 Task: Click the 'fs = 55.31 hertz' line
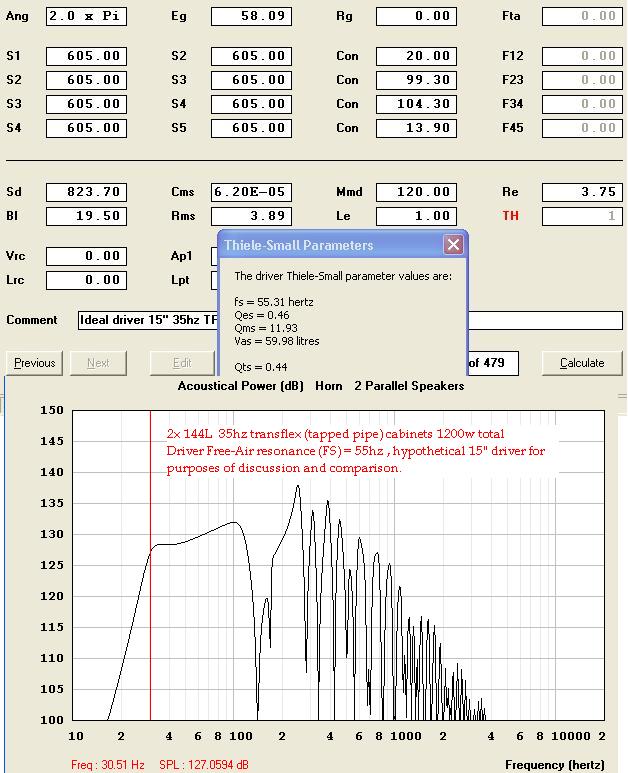pos(274,302)
